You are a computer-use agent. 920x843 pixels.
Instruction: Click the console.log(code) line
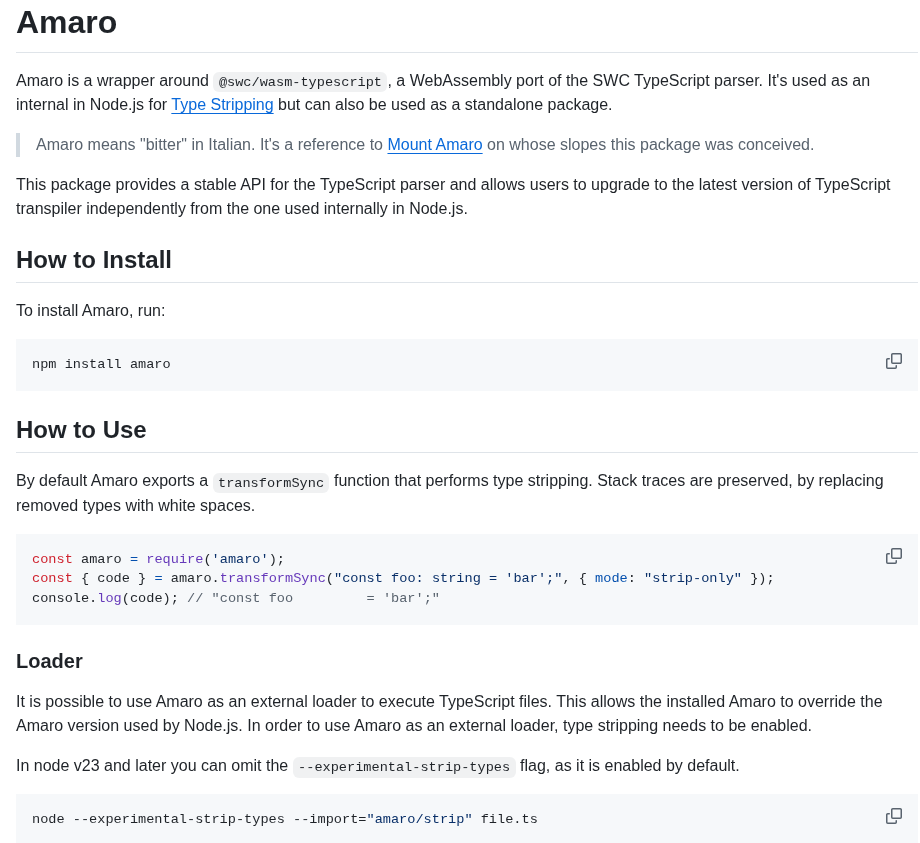[236, 598]
